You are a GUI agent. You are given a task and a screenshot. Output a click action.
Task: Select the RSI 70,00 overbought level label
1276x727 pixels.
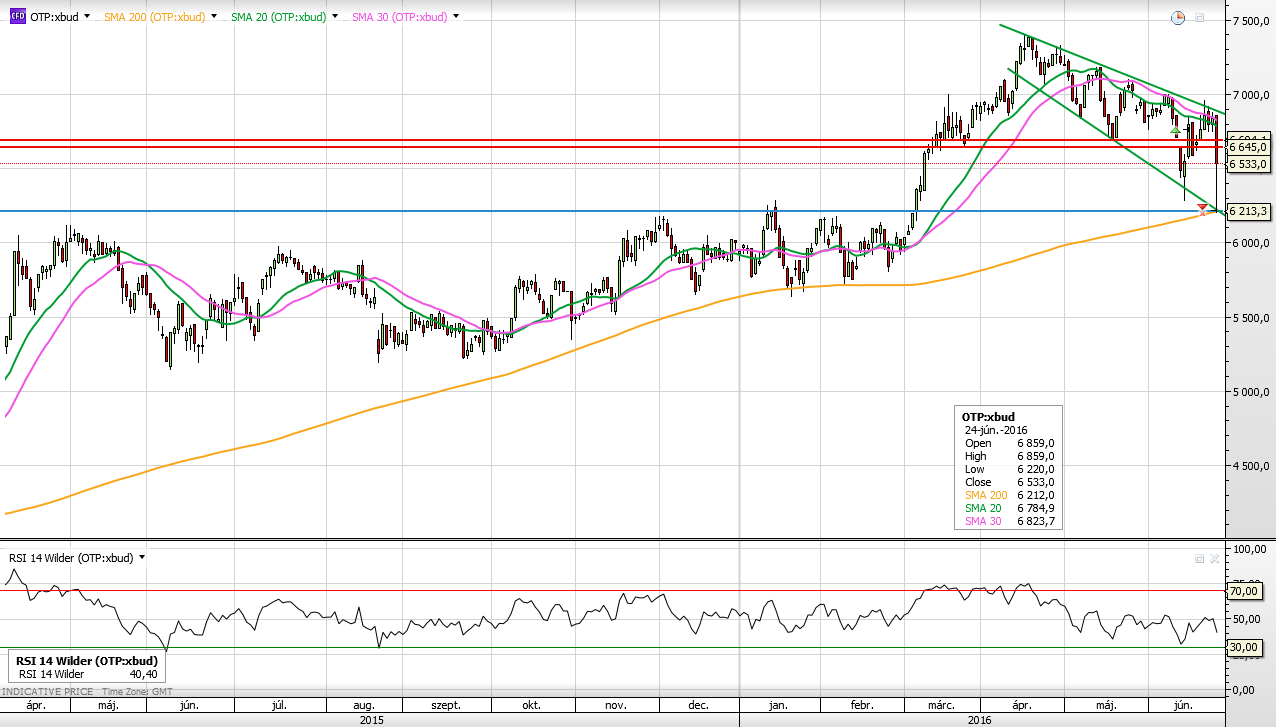click(1242, 591)
